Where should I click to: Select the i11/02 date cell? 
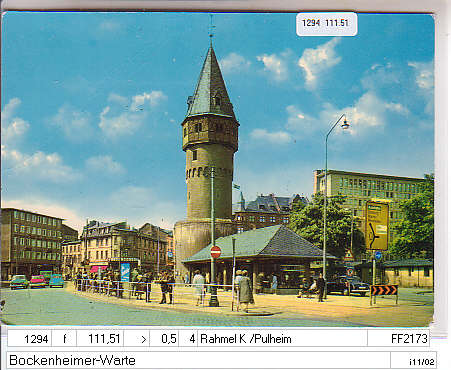pyautogui.click(x=414, y=361)
